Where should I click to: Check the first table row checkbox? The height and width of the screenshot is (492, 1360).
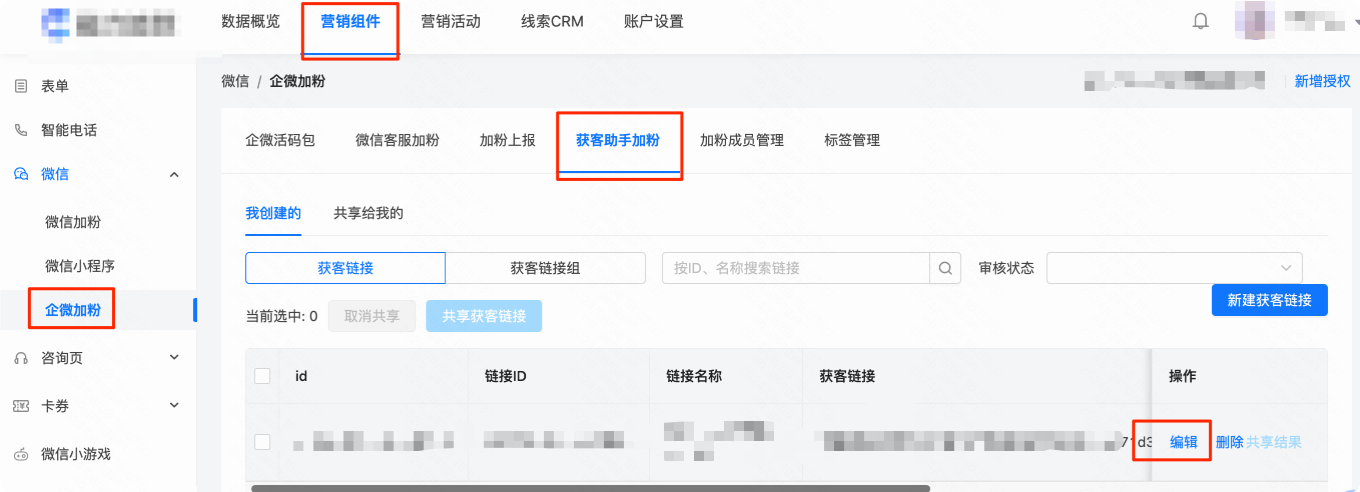pyautogui.click(x=262, y=442)
